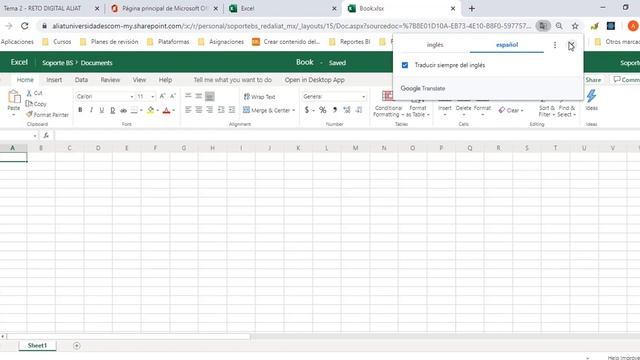
Task: Click the Ideas lightning icon
Action: pyautogui.click(x=591, y=97)
